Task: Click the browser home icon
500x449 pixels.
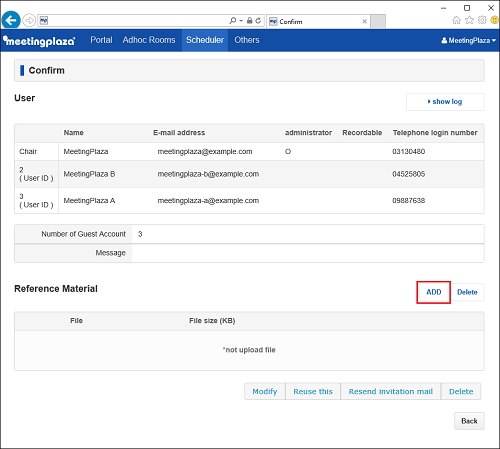Action: (457, 20)
